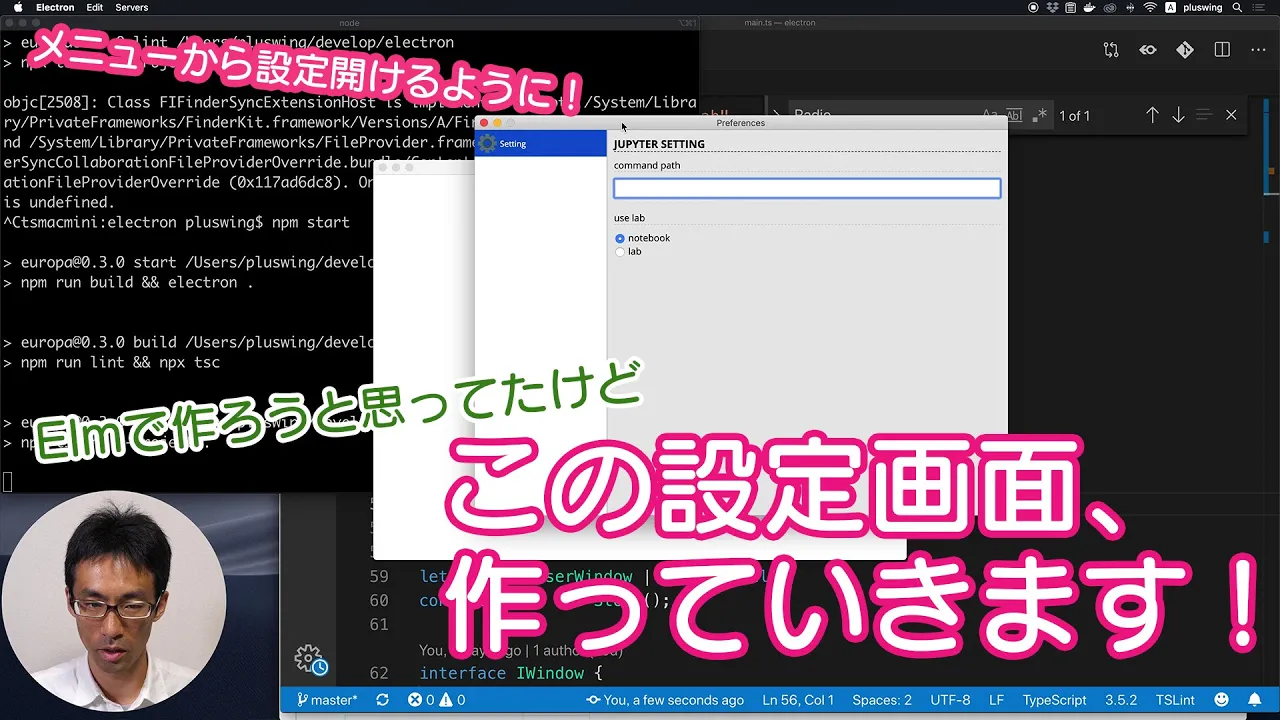
Task: Click the feedback smiley icon
Action: coord(1221,700)
